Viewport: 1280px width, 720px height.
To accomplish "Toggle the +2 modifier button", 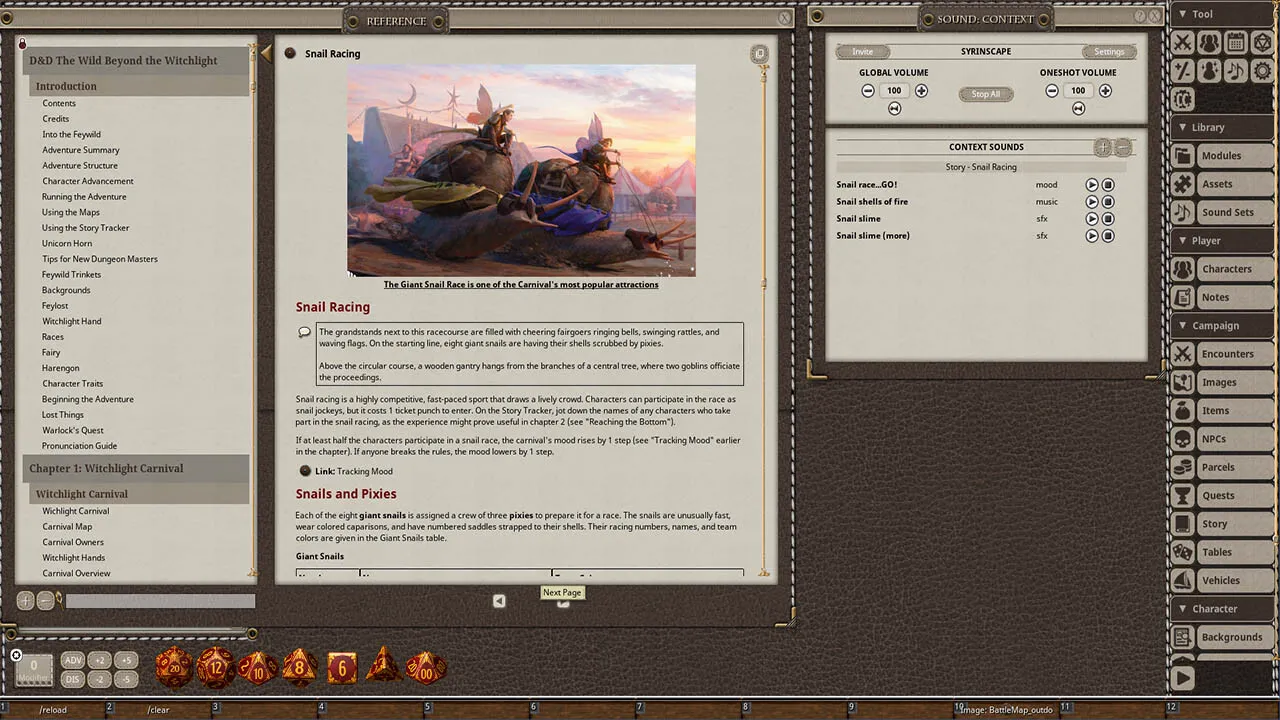I will (x=99, y=660).
